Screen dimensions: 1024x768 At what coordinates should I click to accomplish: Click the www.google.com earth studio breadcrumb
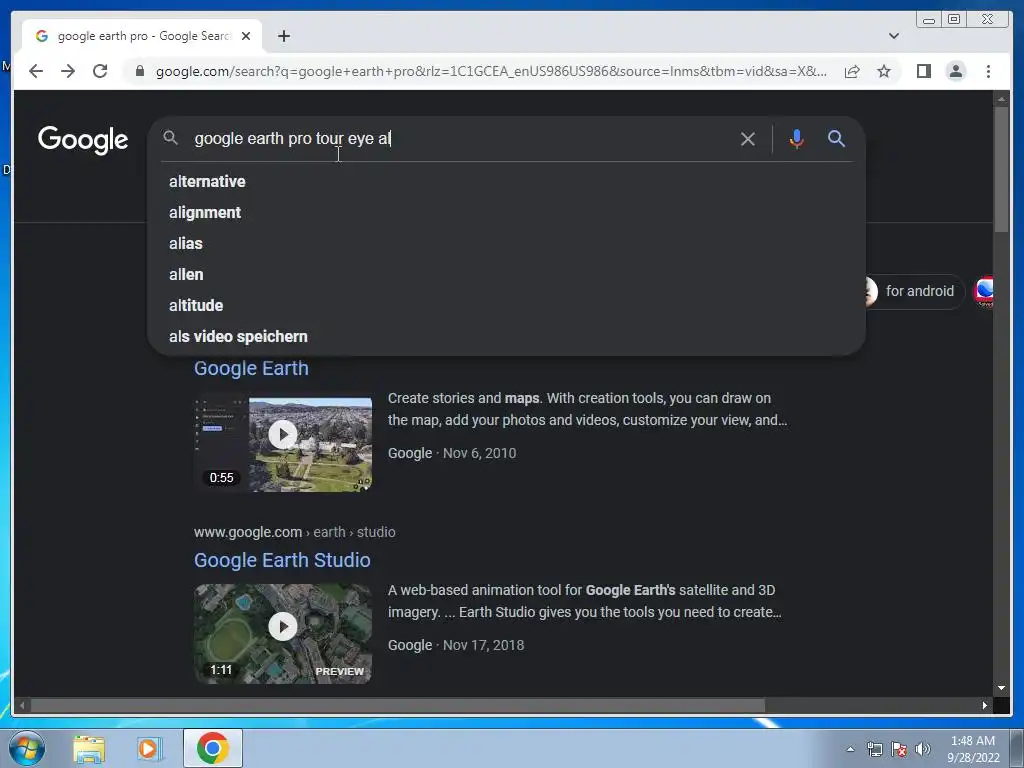tap(295, 532)
